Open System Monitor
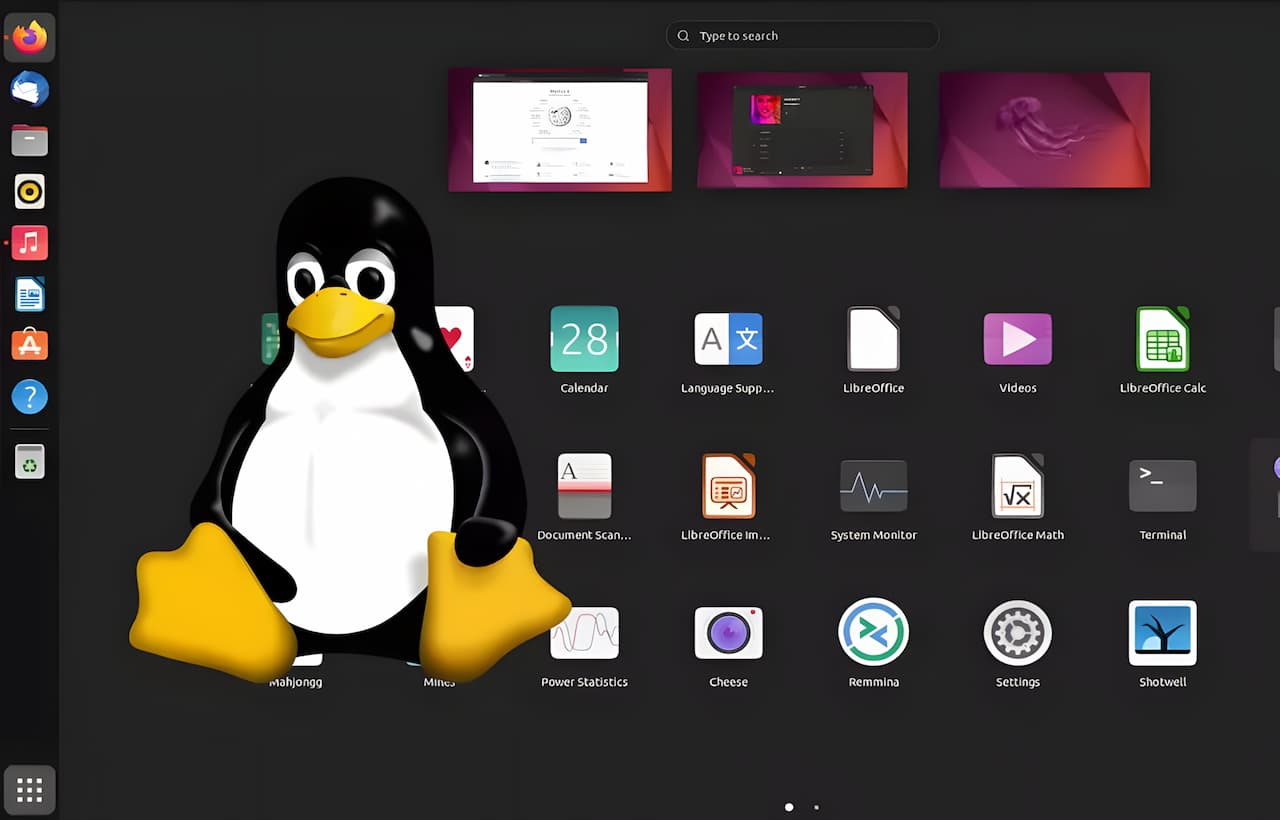This screenshot has height=820, width=1280. click(x=873, y=487)
